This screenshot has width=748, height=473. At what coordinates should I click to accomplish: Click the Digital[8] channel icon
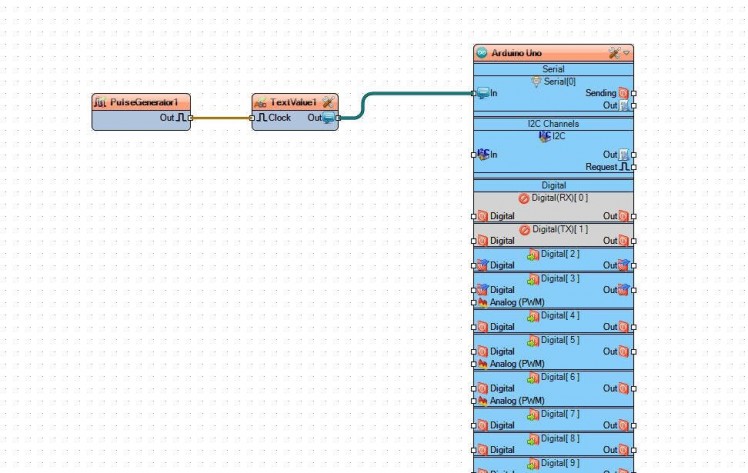click(x=533, y=439)
